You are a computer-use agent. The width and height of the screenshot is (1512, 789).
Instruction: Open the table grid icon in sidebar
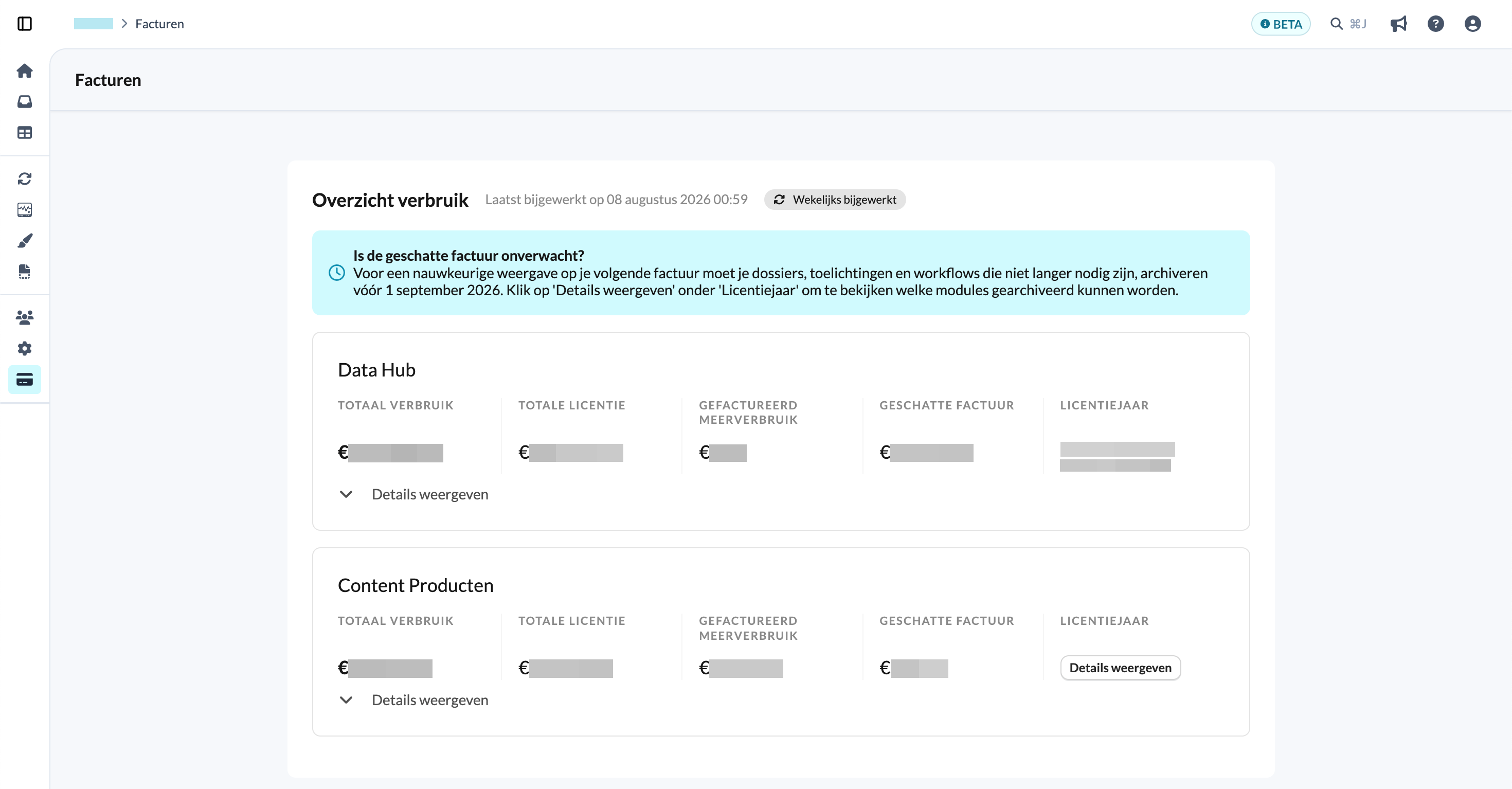point(25,133)
